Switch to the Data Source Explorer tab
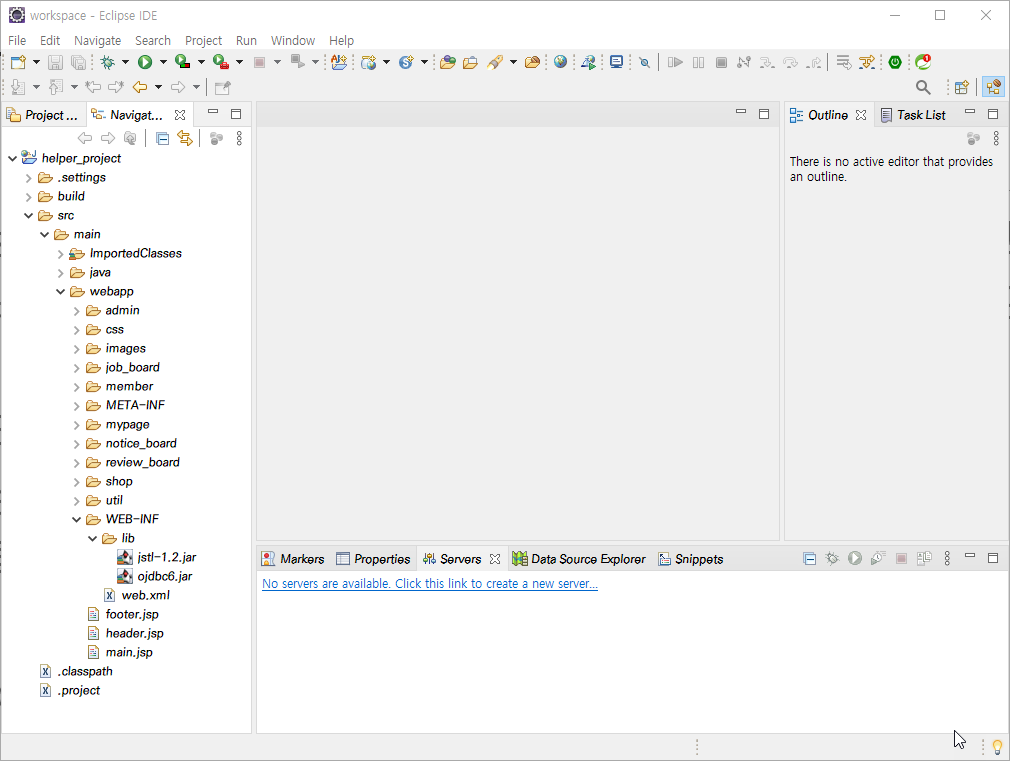The height and width of the screenshot is (761, 1010). tap(578, 559)
